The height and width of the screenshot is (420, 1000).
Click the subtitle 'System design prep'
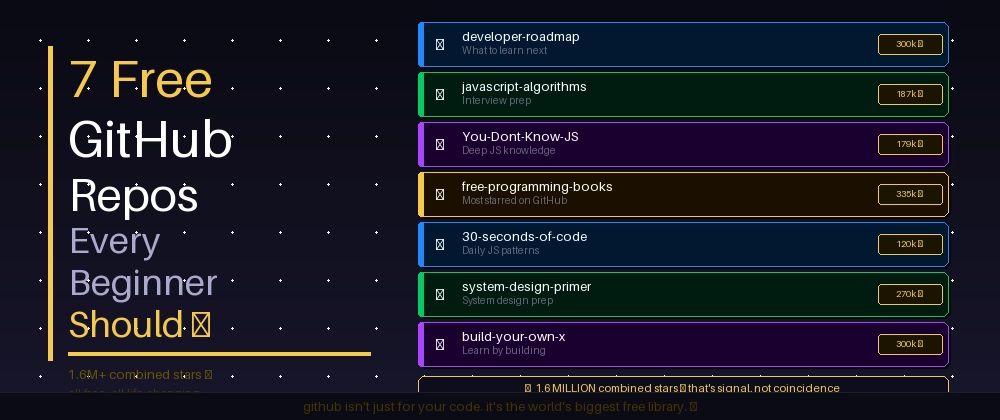pyautogui.click(x=507, y=301)
